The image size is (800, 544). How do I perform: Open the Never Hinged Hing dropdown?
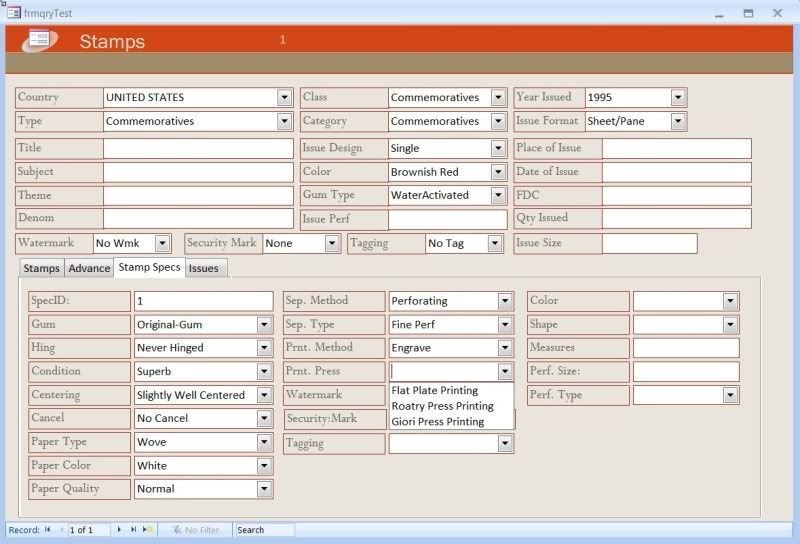pos(264,348)
